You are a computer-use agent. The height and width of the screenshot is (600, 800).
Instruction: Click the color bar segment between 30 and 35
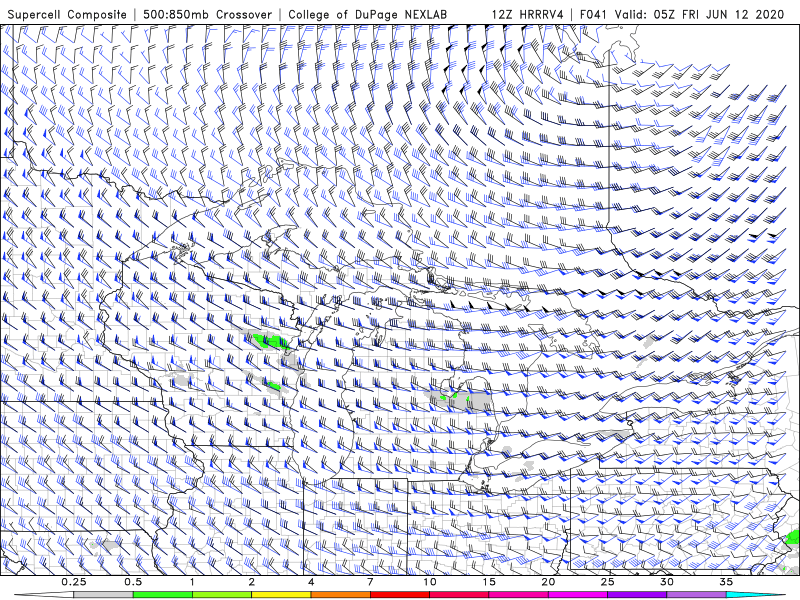click(696, 595)
